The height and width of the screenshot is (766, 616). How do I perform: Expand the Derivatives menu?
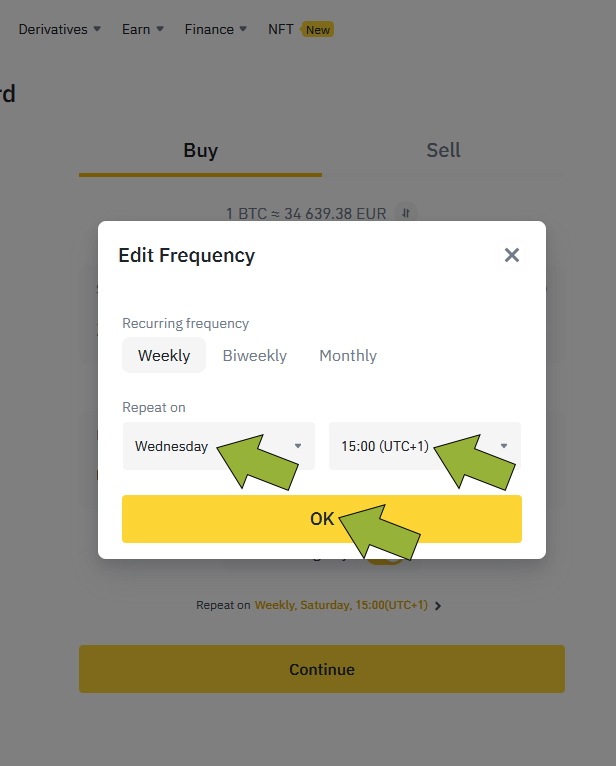pos(59,29)
